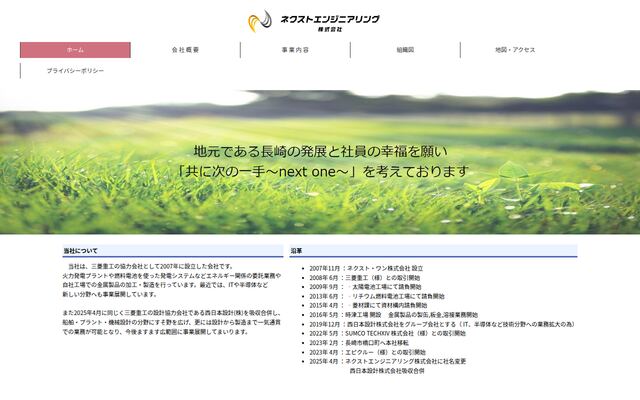
Task: Click the 2009年9月 太陽電池工場 entry
Action: tap(365, 287)
